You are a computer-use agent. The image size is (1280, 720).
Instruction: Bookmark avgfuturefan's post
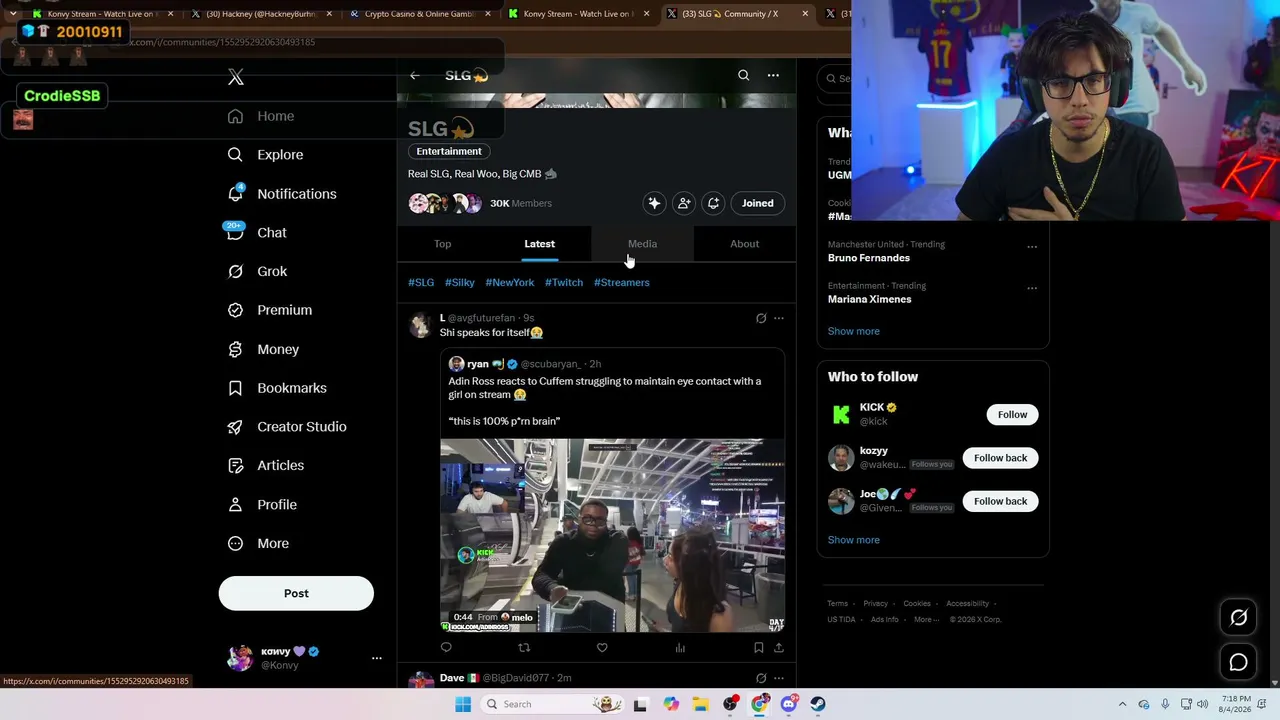(759, 648)
